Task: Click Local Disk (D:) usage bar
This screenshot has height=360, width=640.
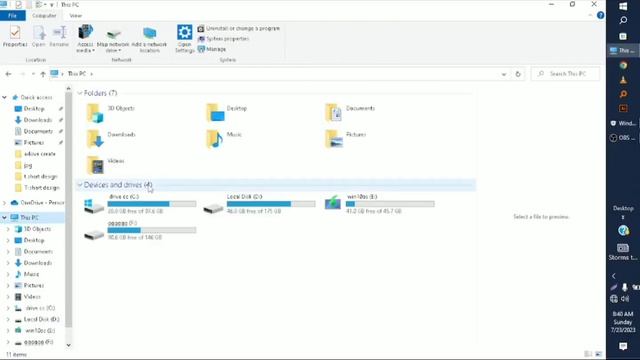Action: pyautogui.click(x=271, y=204)
